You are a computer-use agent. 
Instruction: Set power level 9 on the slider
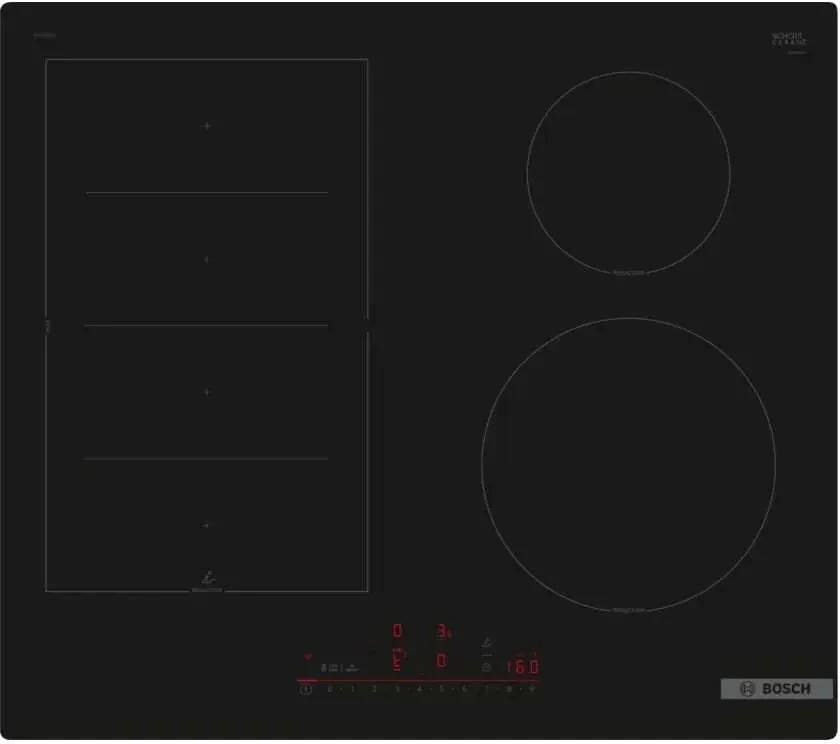click(532, 689)
